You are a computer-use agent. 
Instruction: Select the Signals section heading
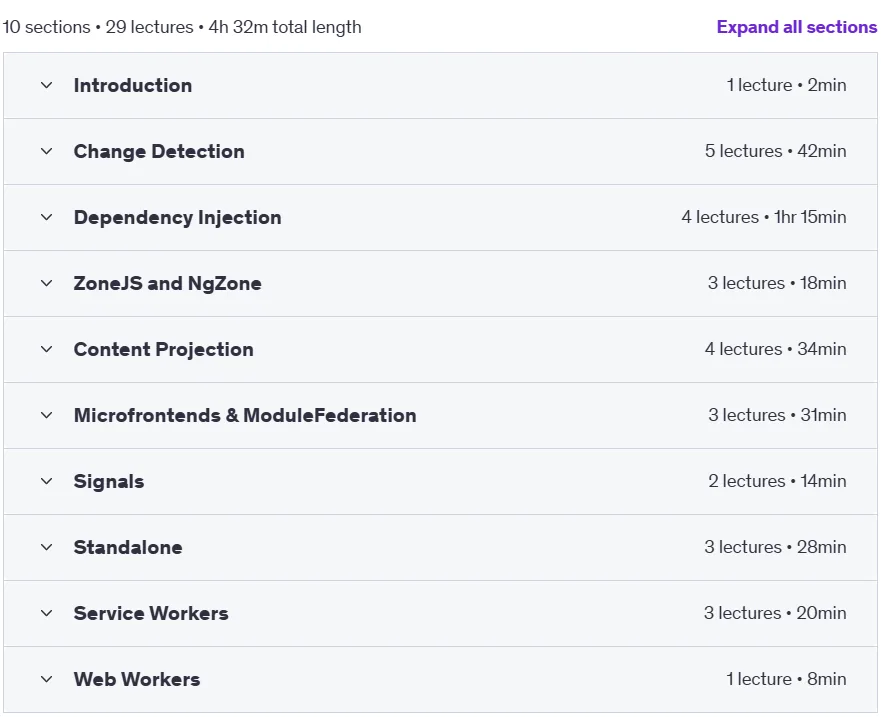coord(109,482)
